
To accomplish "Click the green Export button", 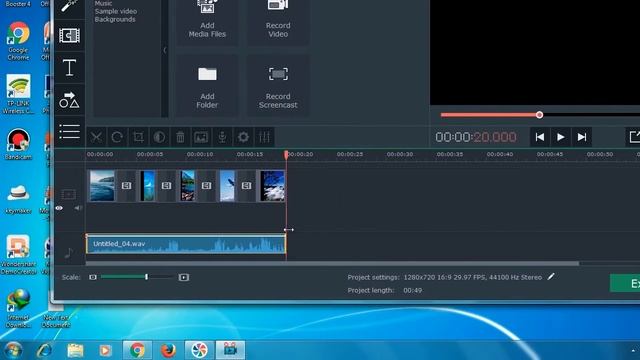I will pos(625,283).
